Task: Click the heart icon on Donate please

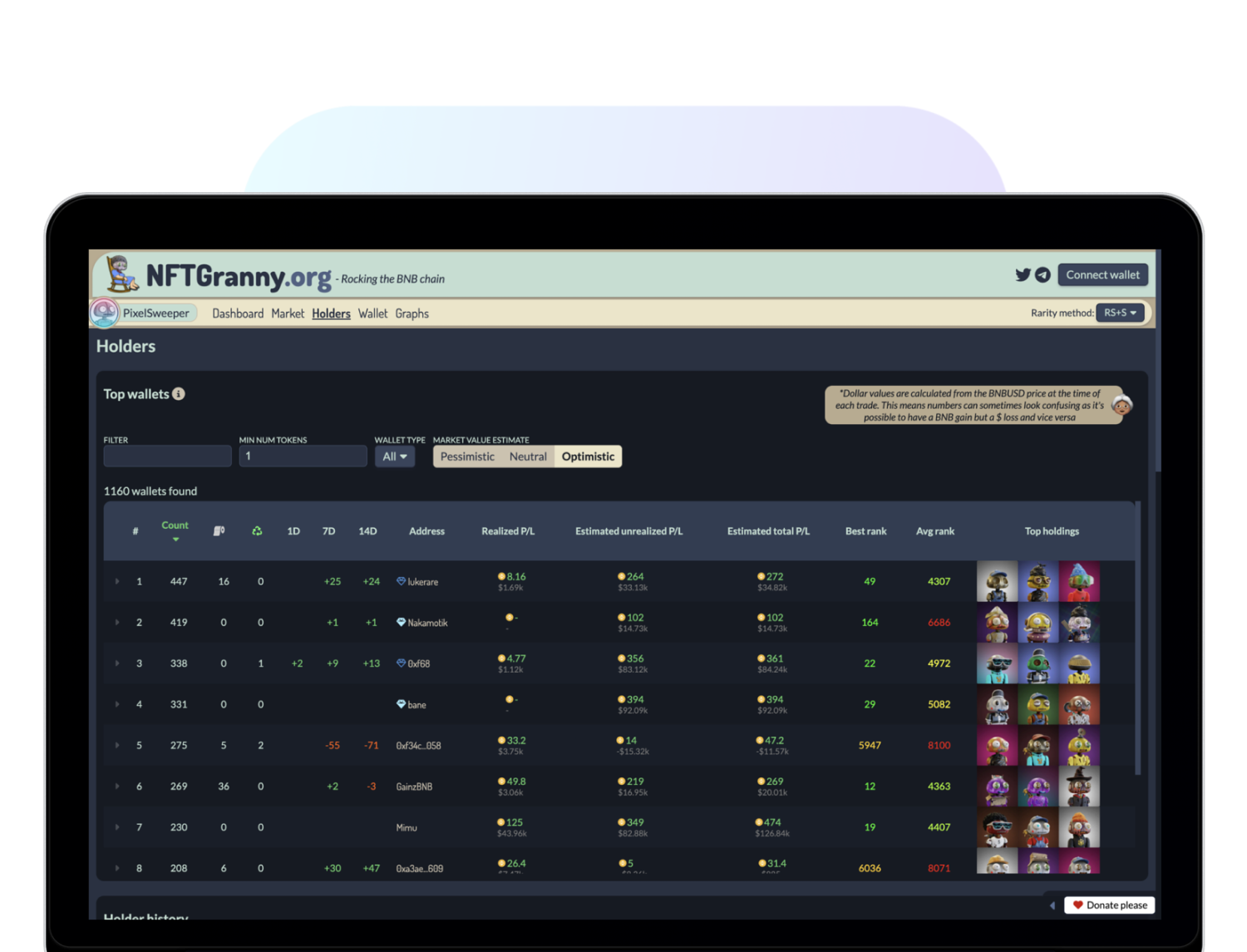Action: point(1077,905)
